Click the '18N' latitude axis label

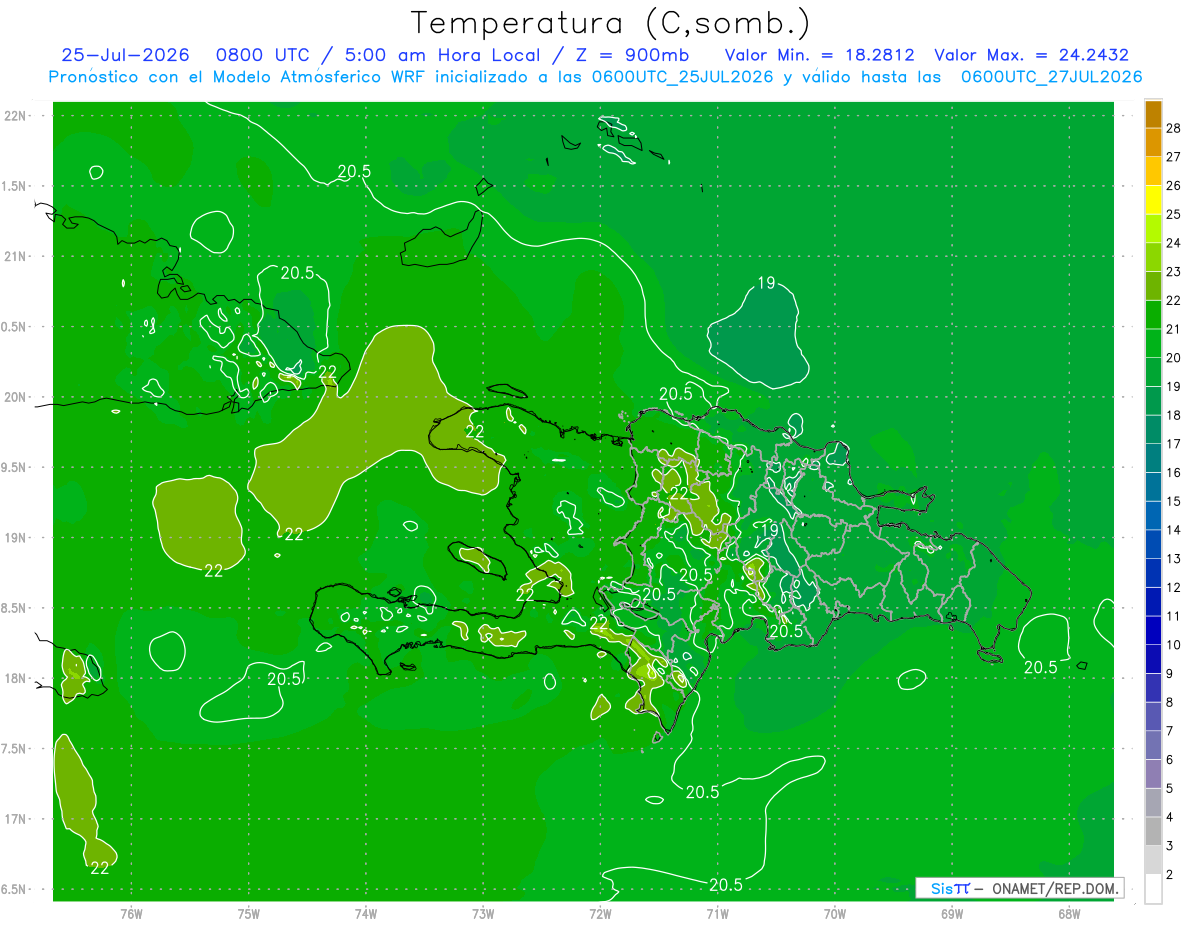pos(15,678)
